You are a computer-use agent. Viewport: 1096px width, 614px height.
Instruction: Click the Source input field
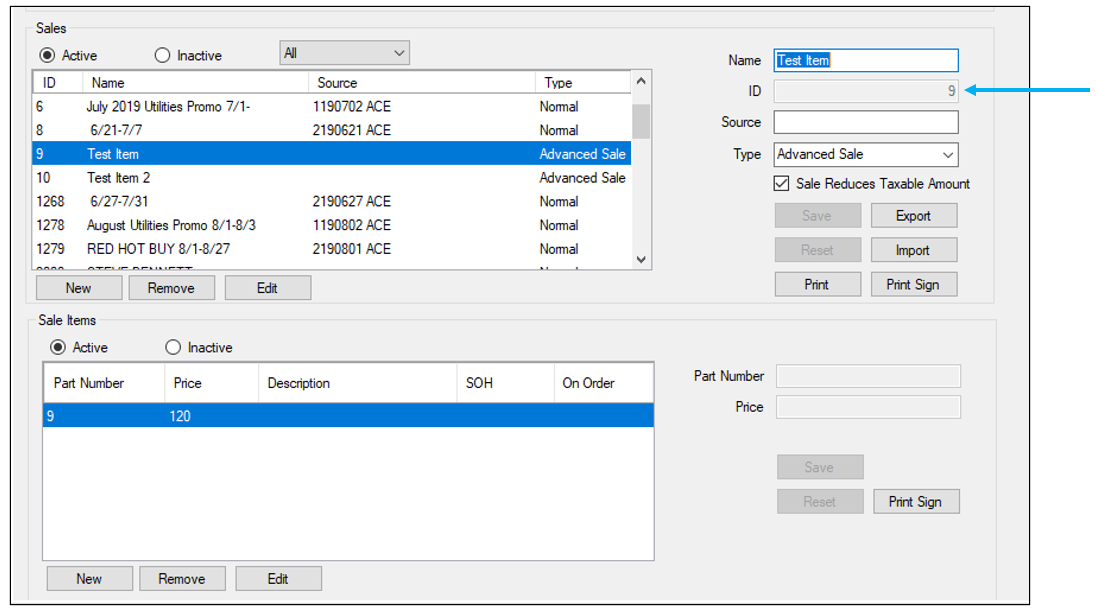(866, 122)
